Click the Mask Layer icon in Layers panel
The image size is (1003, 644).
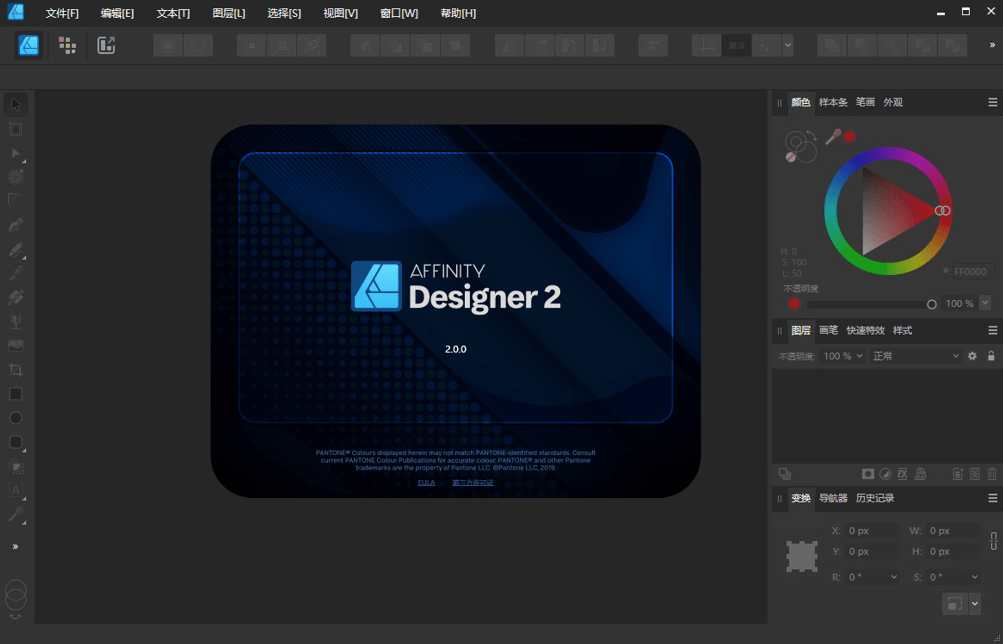[868, 473]
